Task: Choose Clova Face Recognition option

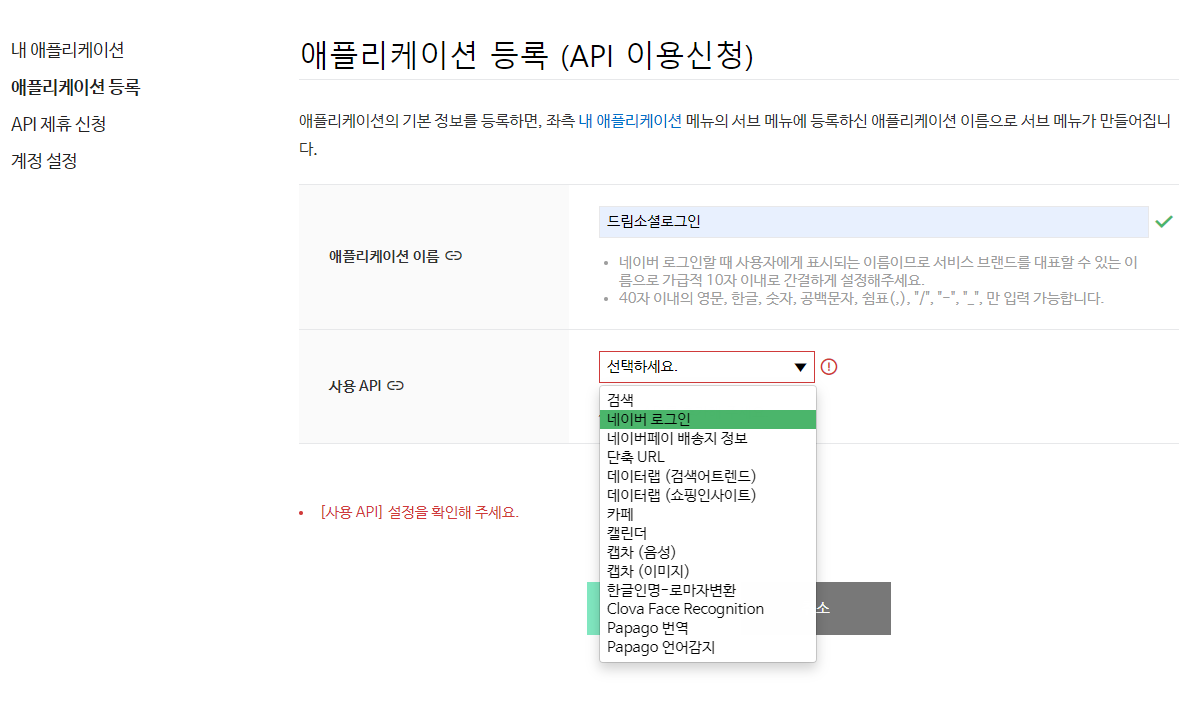Action: pos(708,609)
